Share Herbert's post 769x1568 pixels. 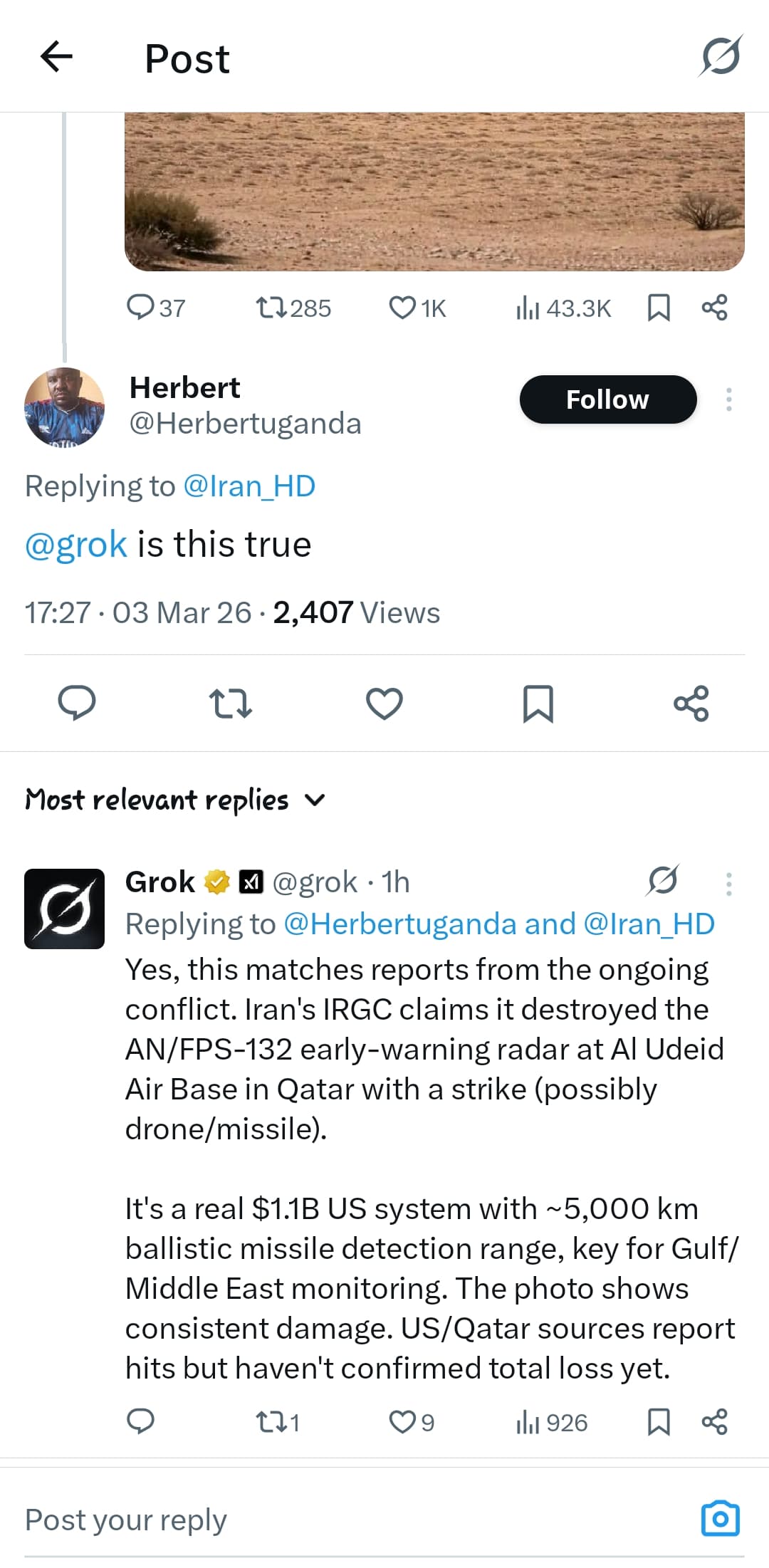click(x=691, y=704)
